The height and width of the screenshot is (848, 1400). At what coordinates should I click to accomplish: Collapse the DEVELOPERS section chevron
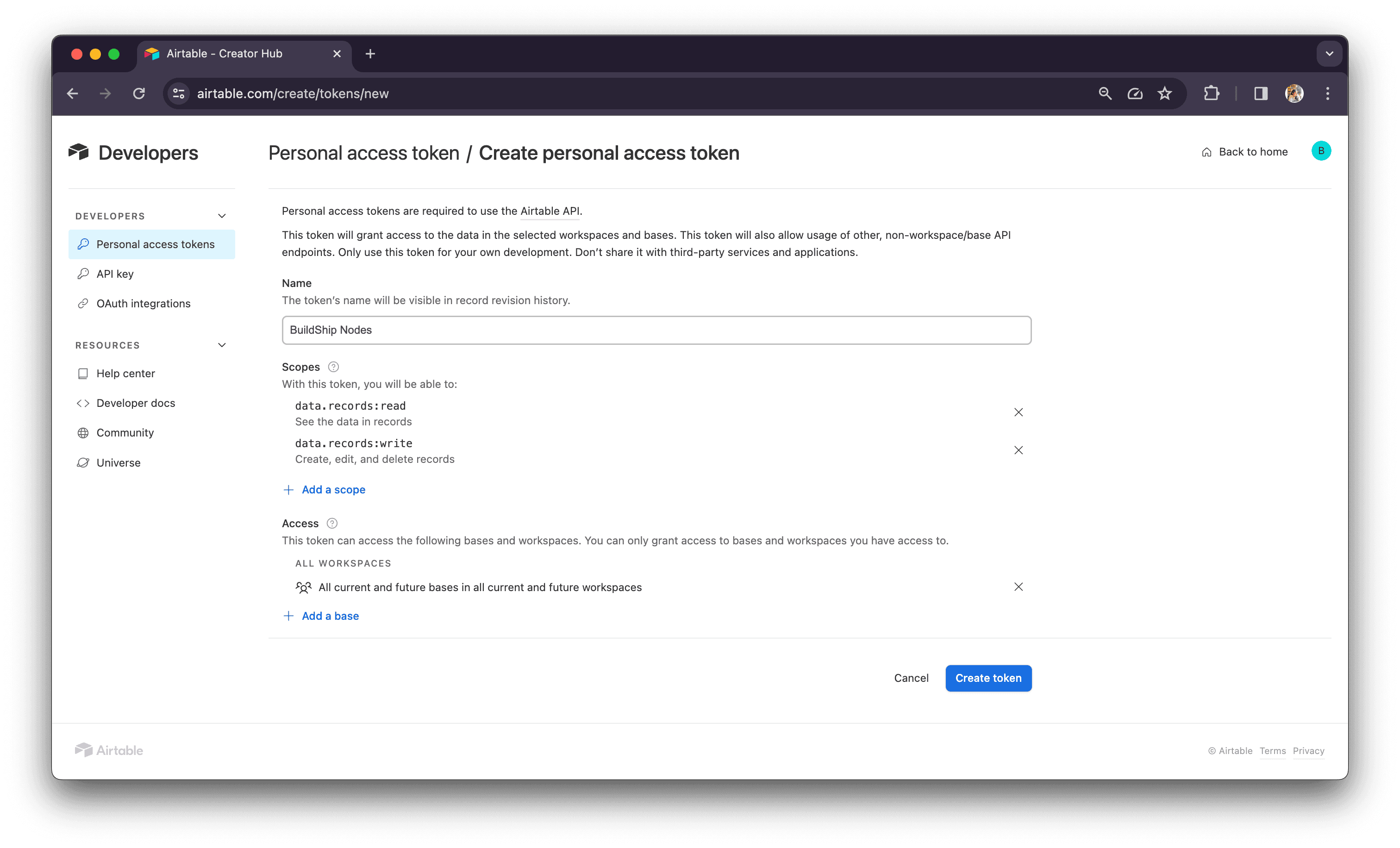coord(222,216)
